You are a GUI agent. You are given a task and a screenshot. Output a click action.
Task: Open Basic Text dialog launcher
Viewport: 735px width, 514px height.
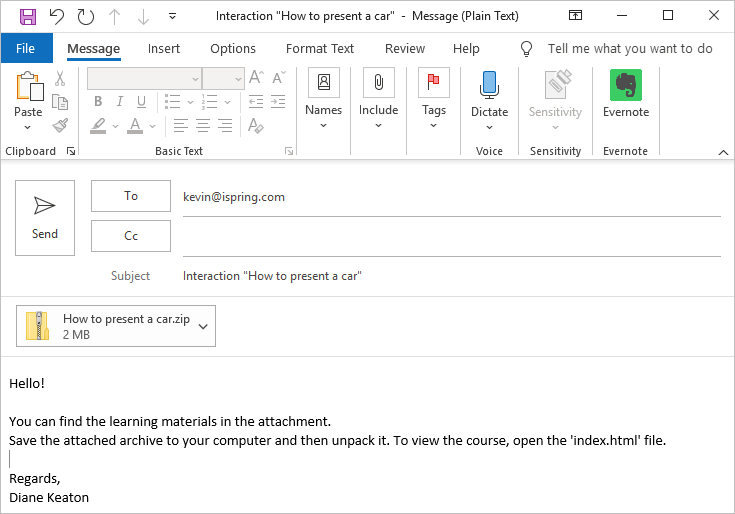coord(289,151)
